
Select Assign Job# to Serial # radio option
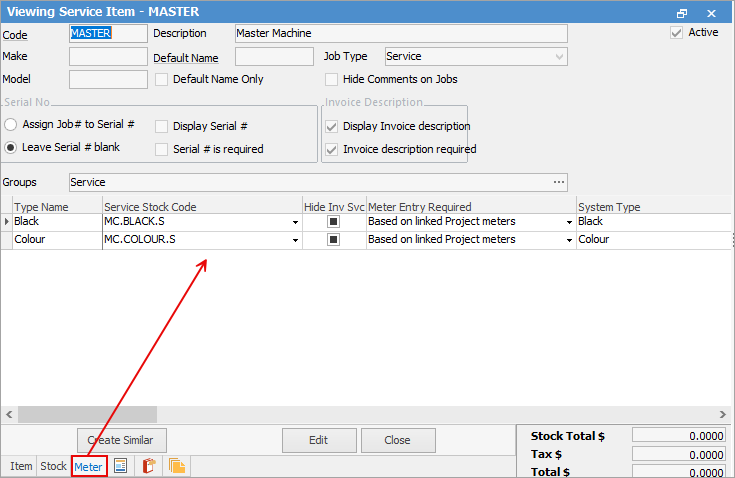click(11, 125)
